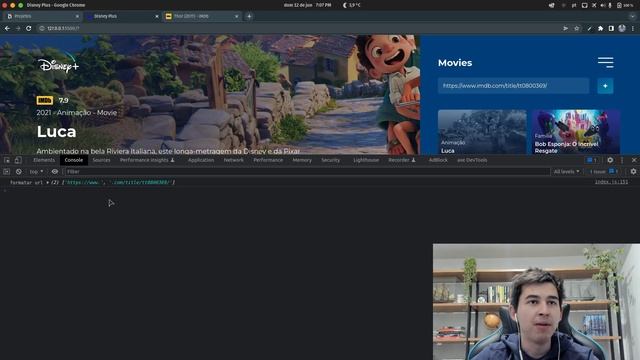Open the All levels log dropdown
Image resolution: width=640 pixels, height=360 pixels.
click(567, 171)
